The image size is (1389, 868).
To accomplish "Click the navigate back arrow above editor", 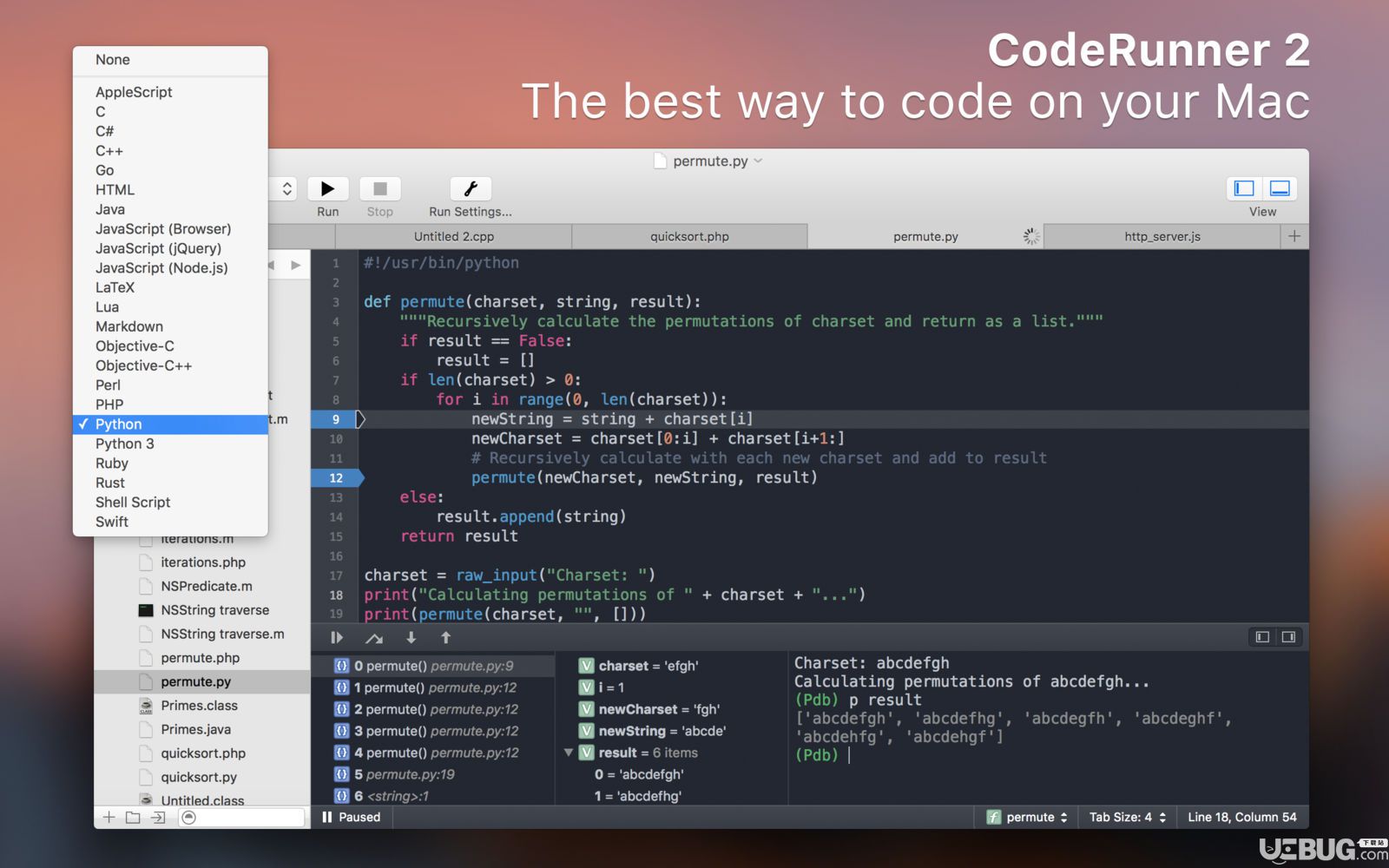I will [272, 265].
